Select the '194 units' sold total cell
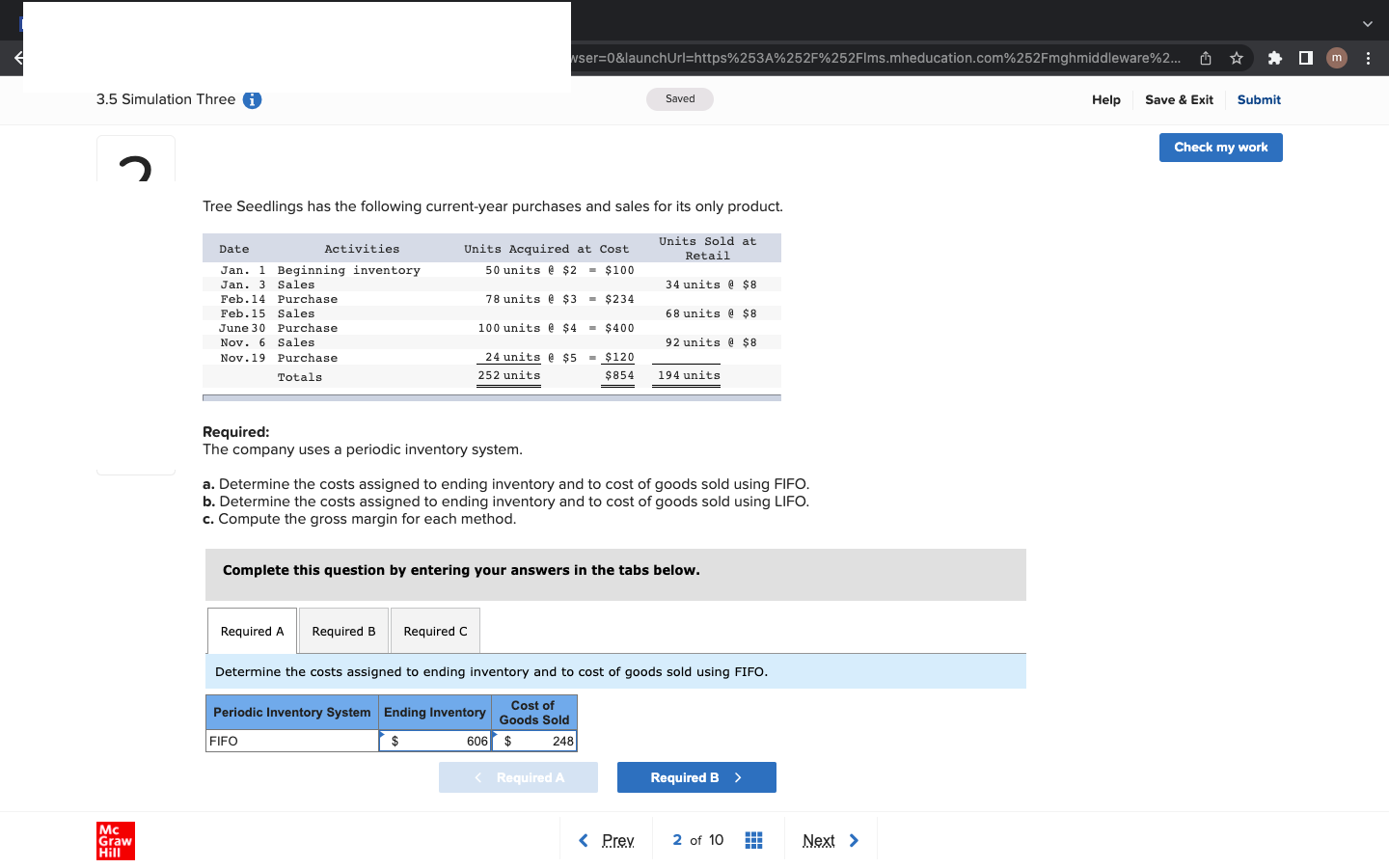This screenshot has height=868, width=1389. click(689, 375)
